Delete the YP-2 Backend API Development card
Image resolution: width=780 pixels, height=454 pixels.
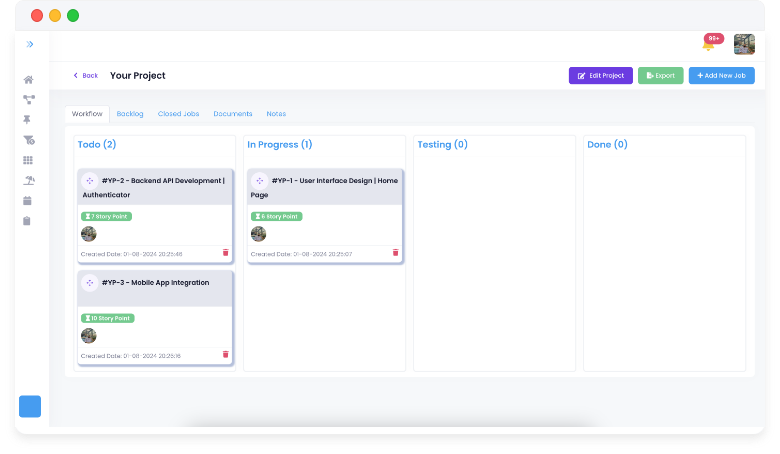225,253
